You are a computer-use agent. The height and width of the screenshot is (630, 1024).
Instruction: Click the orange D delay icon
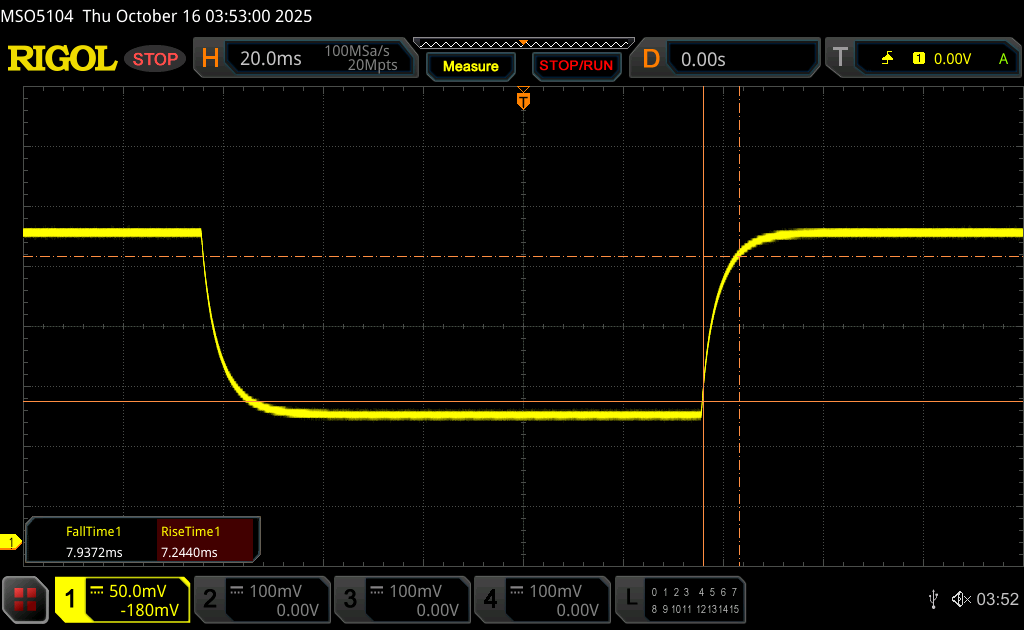(x=651, y=59)
